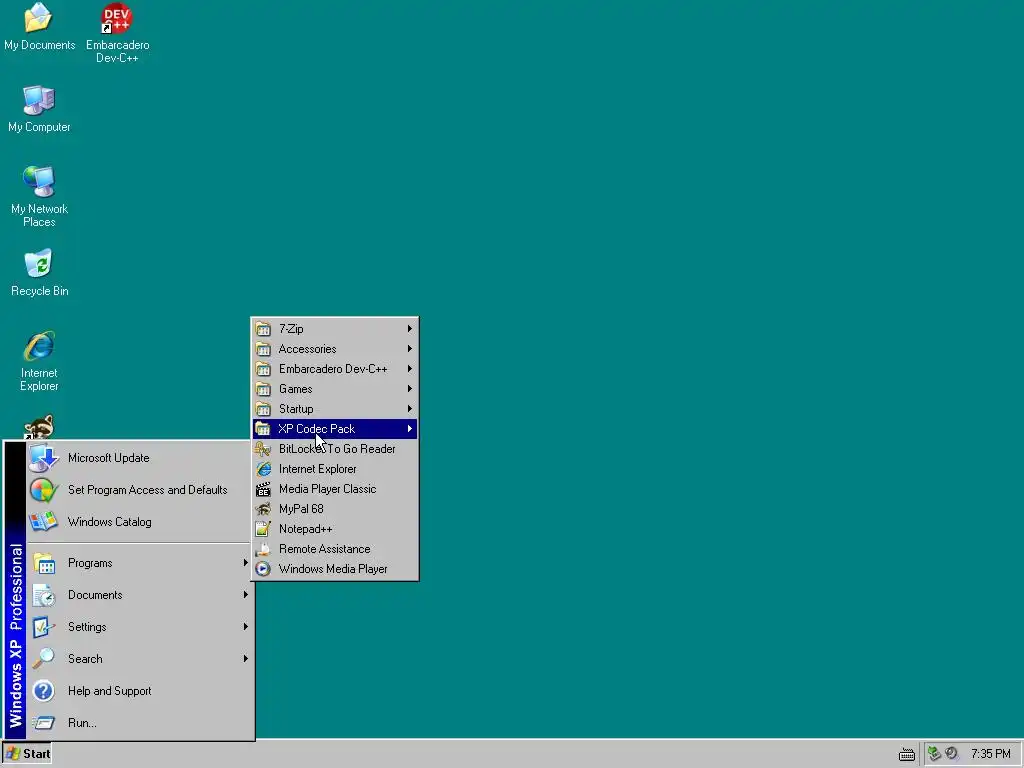Select Search in the Start menu

[139, 659]
